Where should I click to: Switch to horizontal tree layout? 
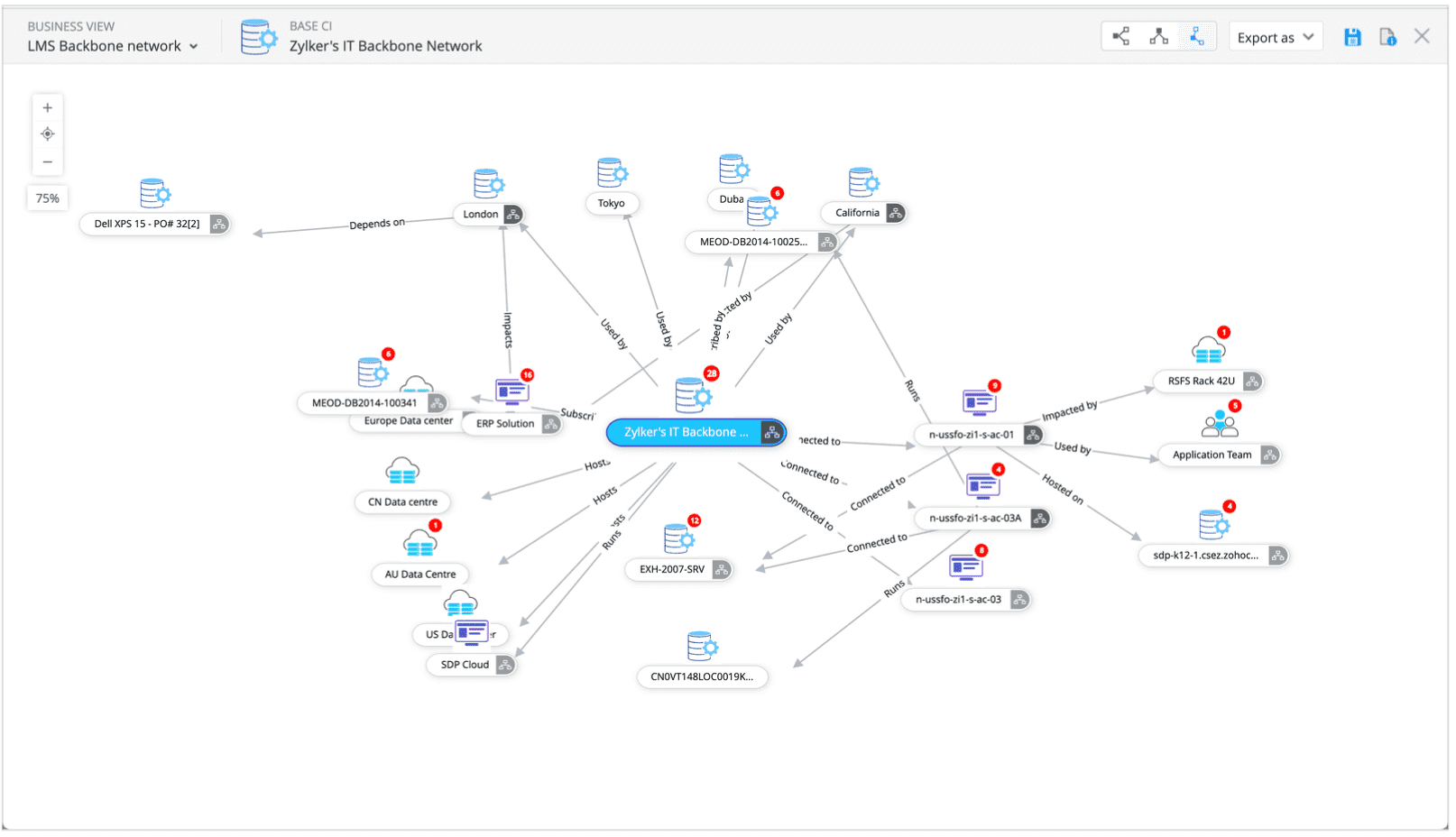pyautogui.click(x=1120, y=37)
